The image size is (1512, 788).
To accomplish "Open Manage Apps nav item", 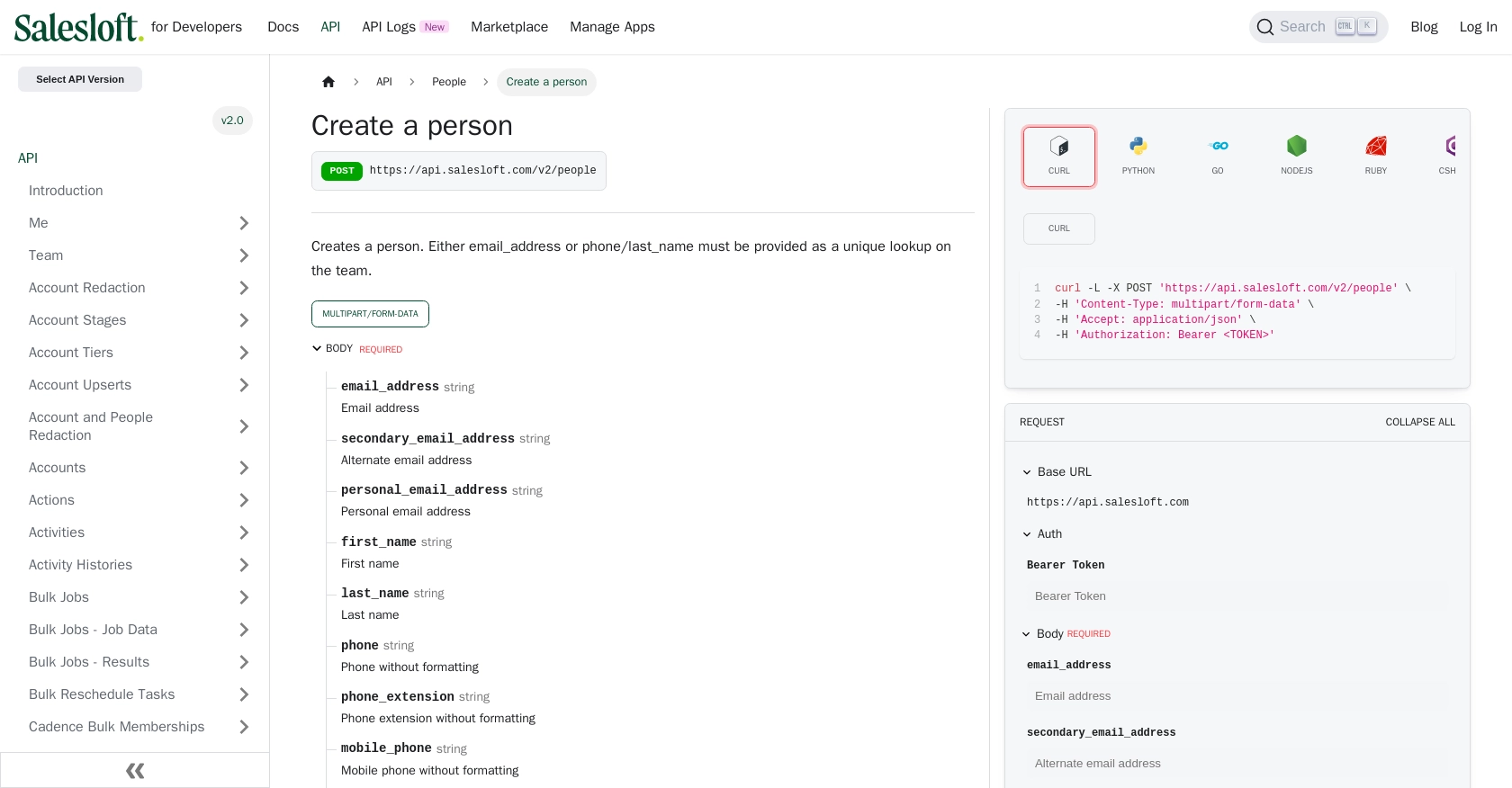I will [612, 27].
